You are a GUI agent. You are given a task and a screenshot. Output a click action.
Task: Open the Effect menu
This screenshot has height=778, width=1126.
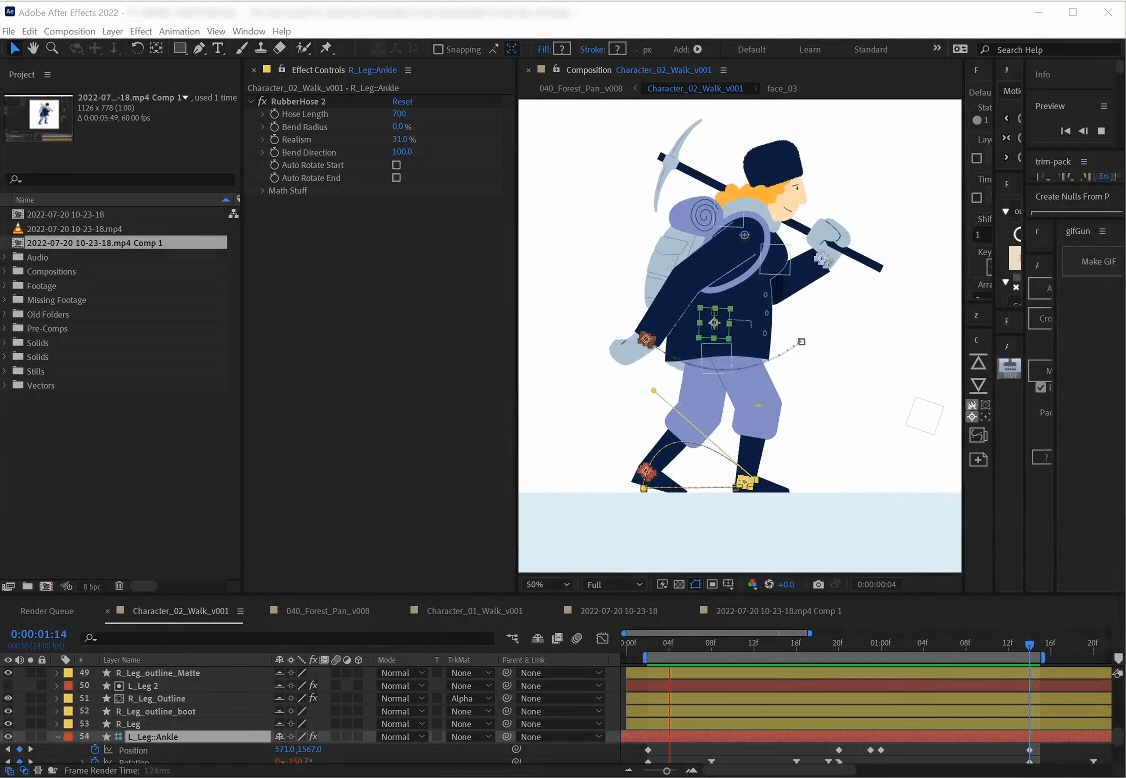click(x=141, y=32)
